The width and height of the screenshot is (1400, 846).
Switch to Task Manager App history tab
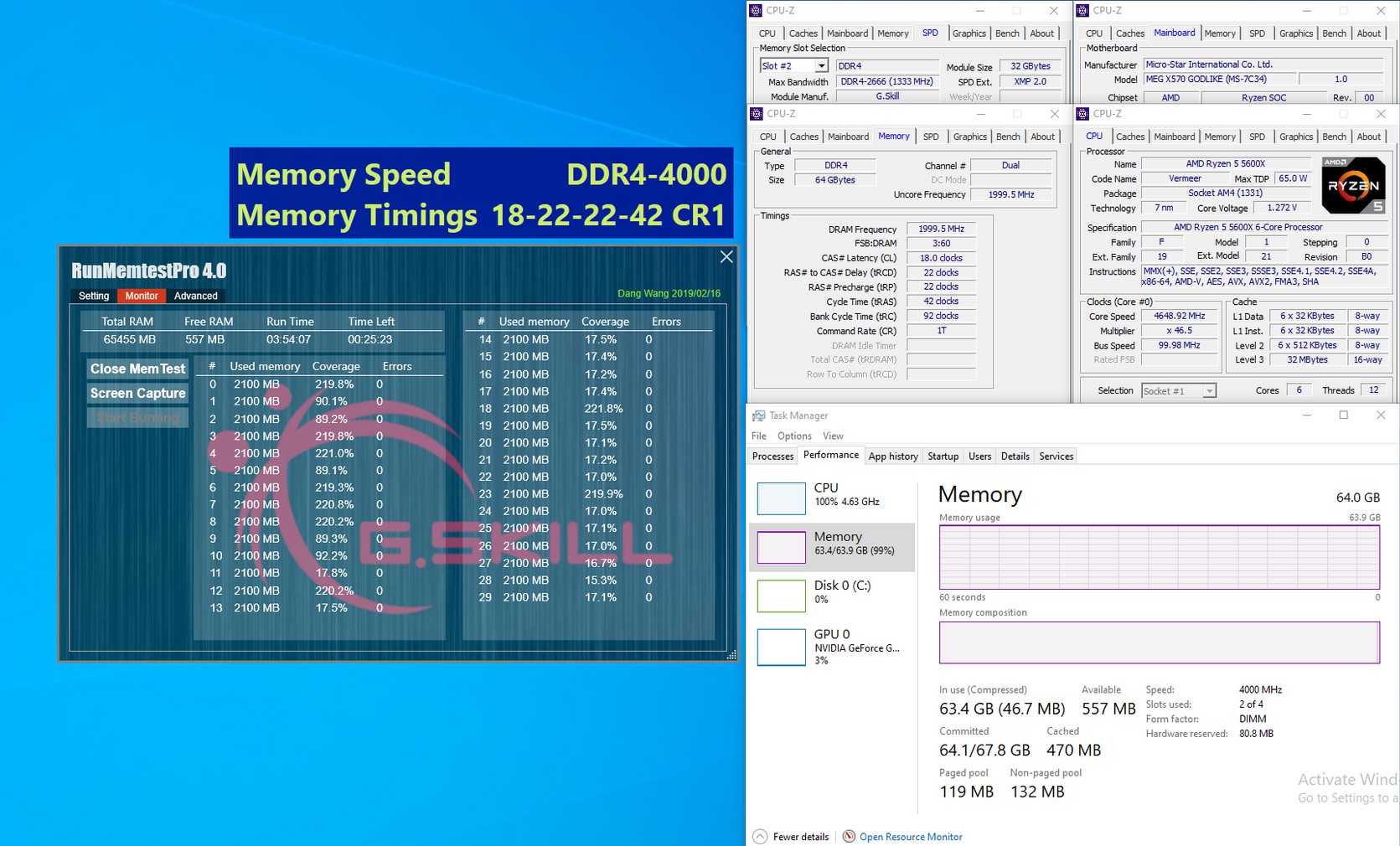point(893,457)
